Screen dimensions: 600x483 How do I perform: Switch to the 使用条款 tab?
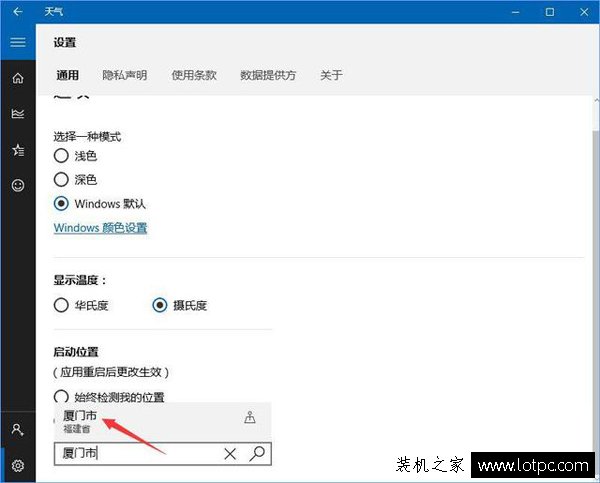[x=194, y=75]
